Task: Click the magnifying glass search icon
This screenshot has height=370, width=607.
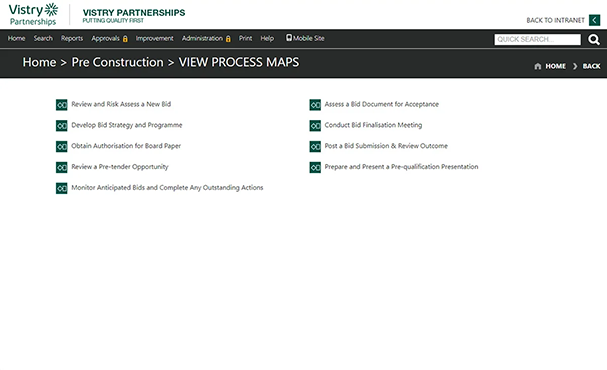Action: click(x=593, y=39)
